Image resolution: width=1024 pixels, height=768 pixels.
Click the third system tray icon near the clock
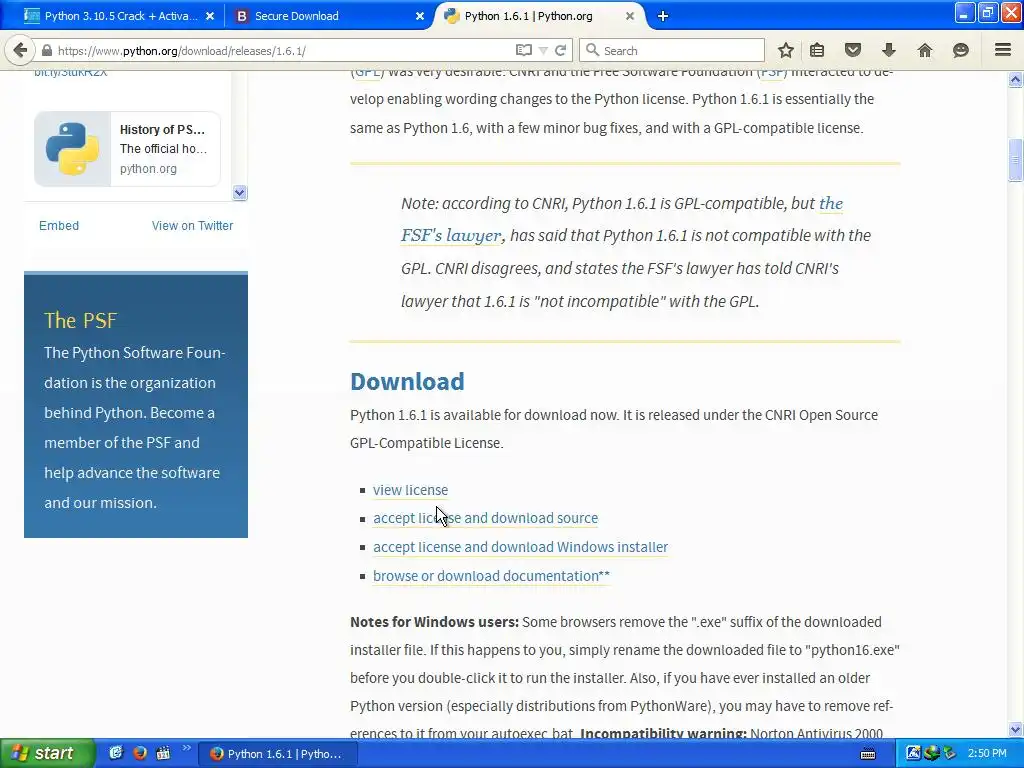949,753
